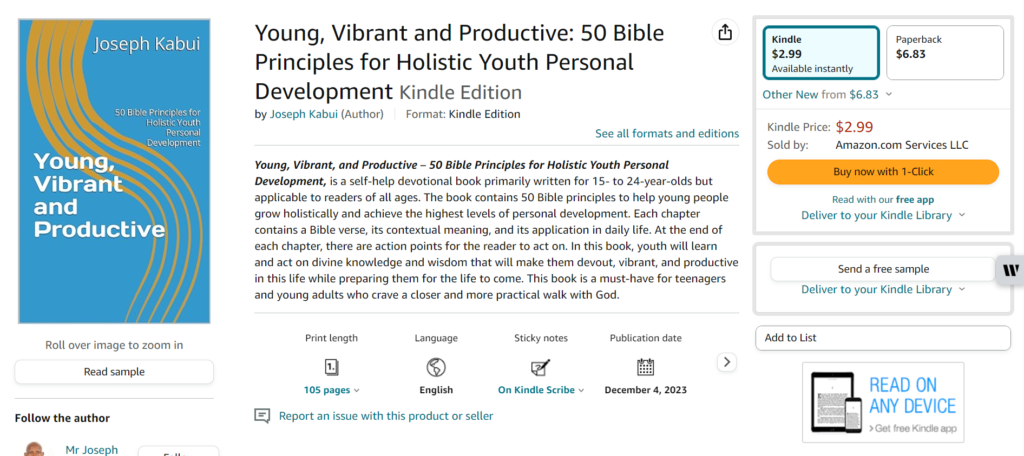This screenshot has width=1024, height=456.
Task: Select the Kindle $2.99 format option
Action: [x=820, y=53]
